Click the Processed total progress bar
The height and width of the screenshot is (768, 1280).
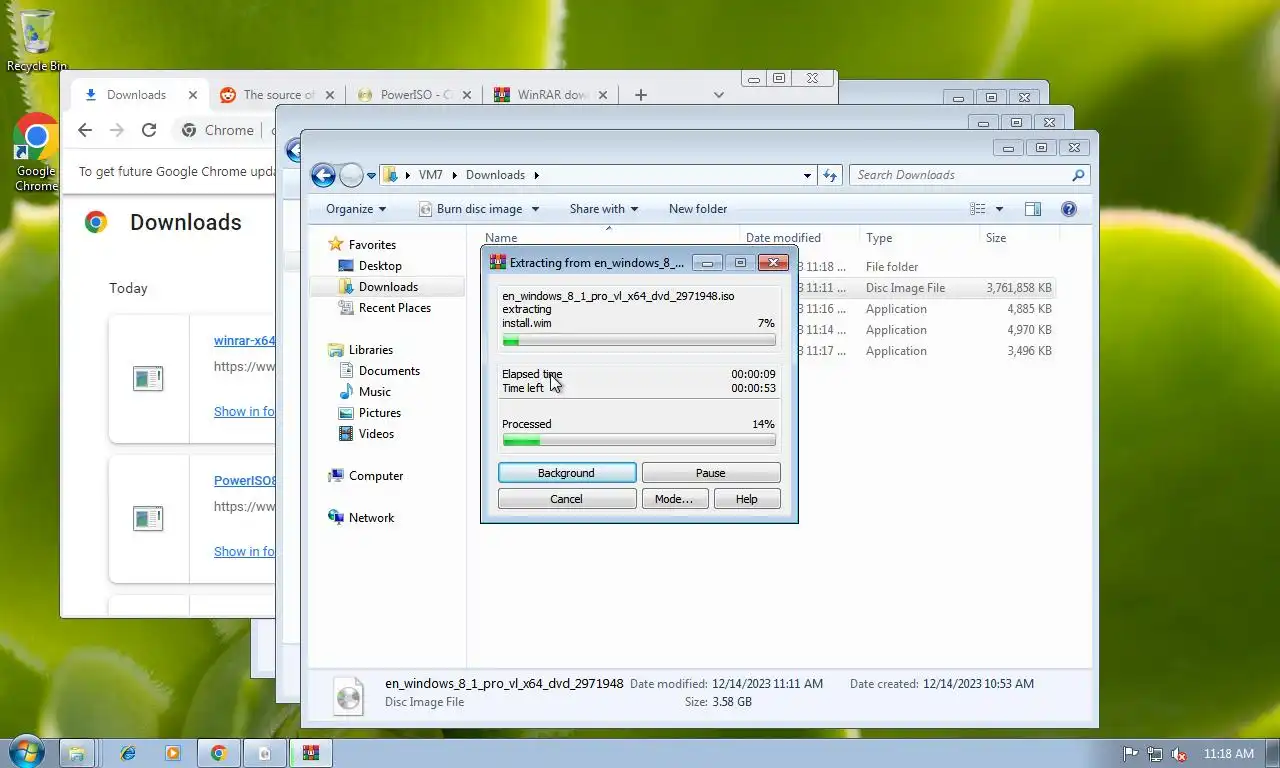[x=639, y=441]
